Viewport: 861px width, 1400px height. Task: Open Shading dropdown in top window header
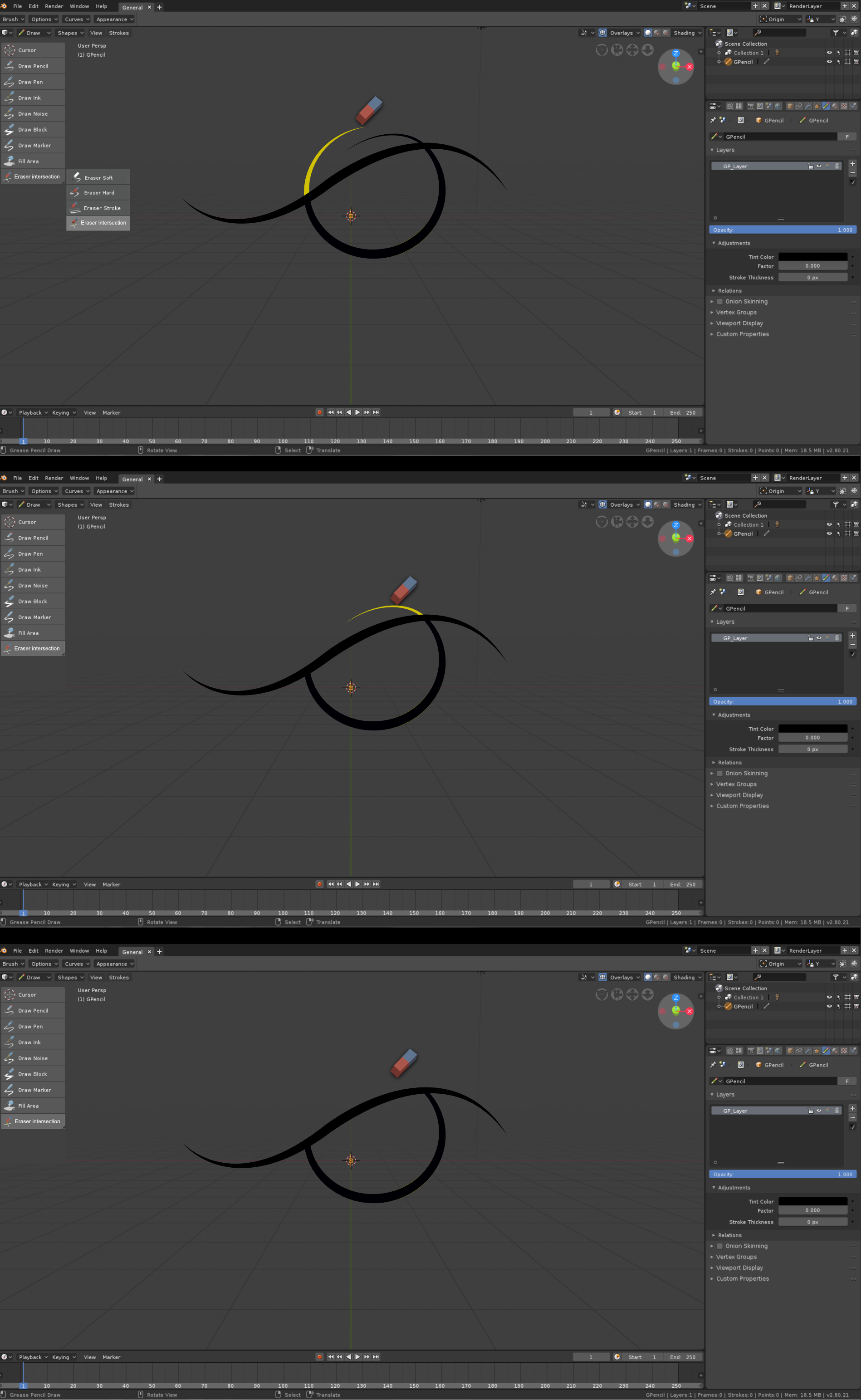(x=687, y=33)
